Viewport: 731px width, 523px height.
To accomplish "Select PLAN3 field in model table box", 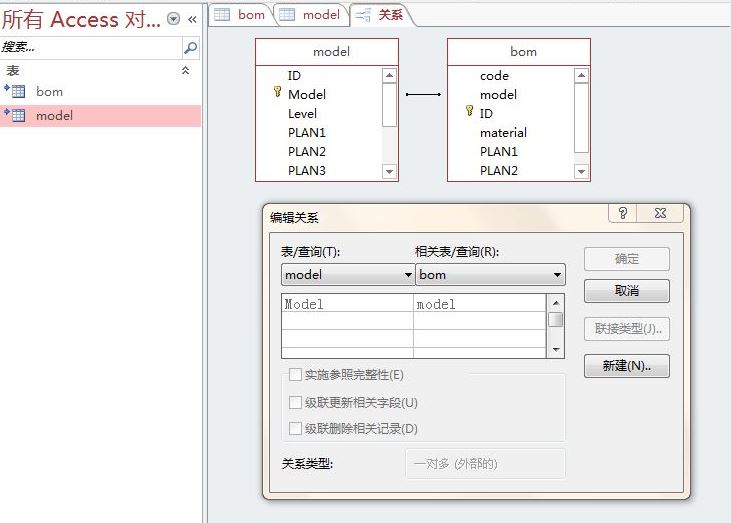I will [307, 171].
